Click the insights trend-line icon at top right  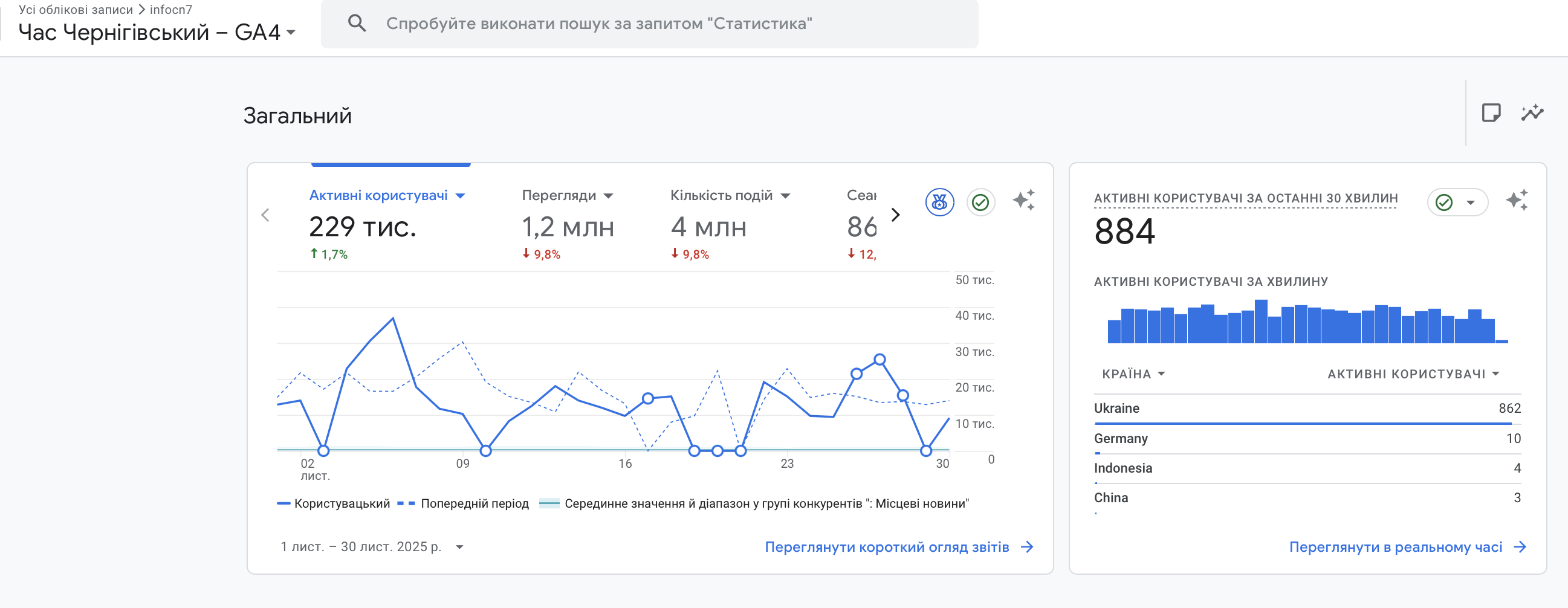tap(1533, 112)
